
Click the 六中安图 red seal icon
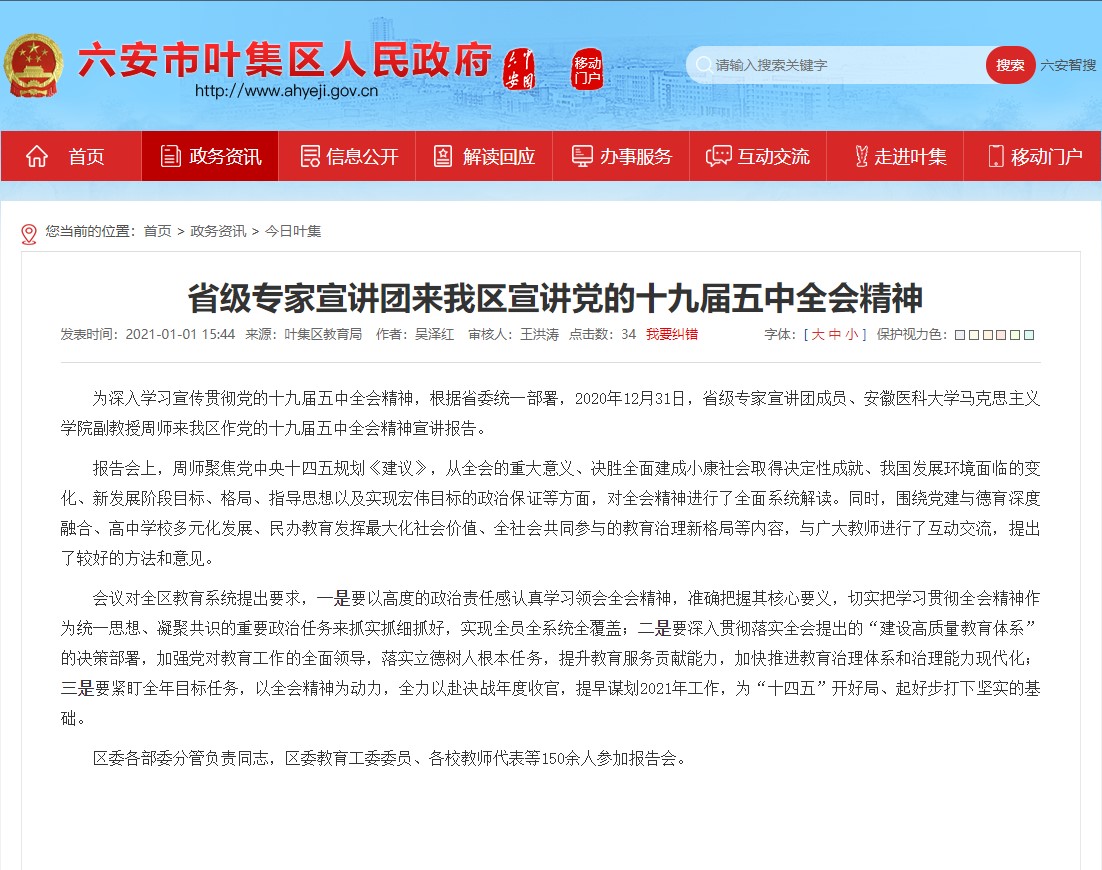pyautogui.click(x=518, y=67)
